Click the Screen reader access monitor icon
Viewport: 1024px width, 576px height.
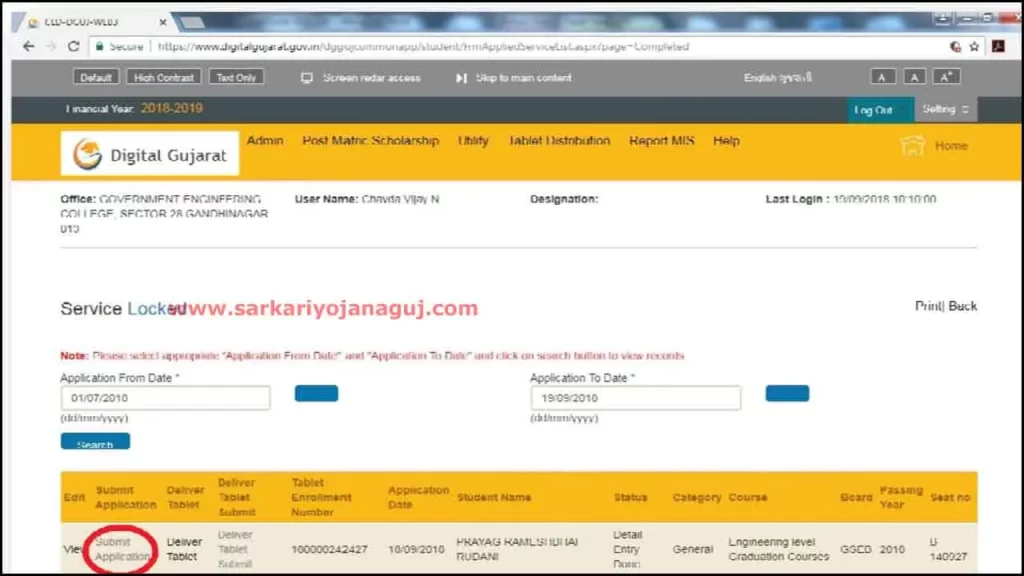305,77
